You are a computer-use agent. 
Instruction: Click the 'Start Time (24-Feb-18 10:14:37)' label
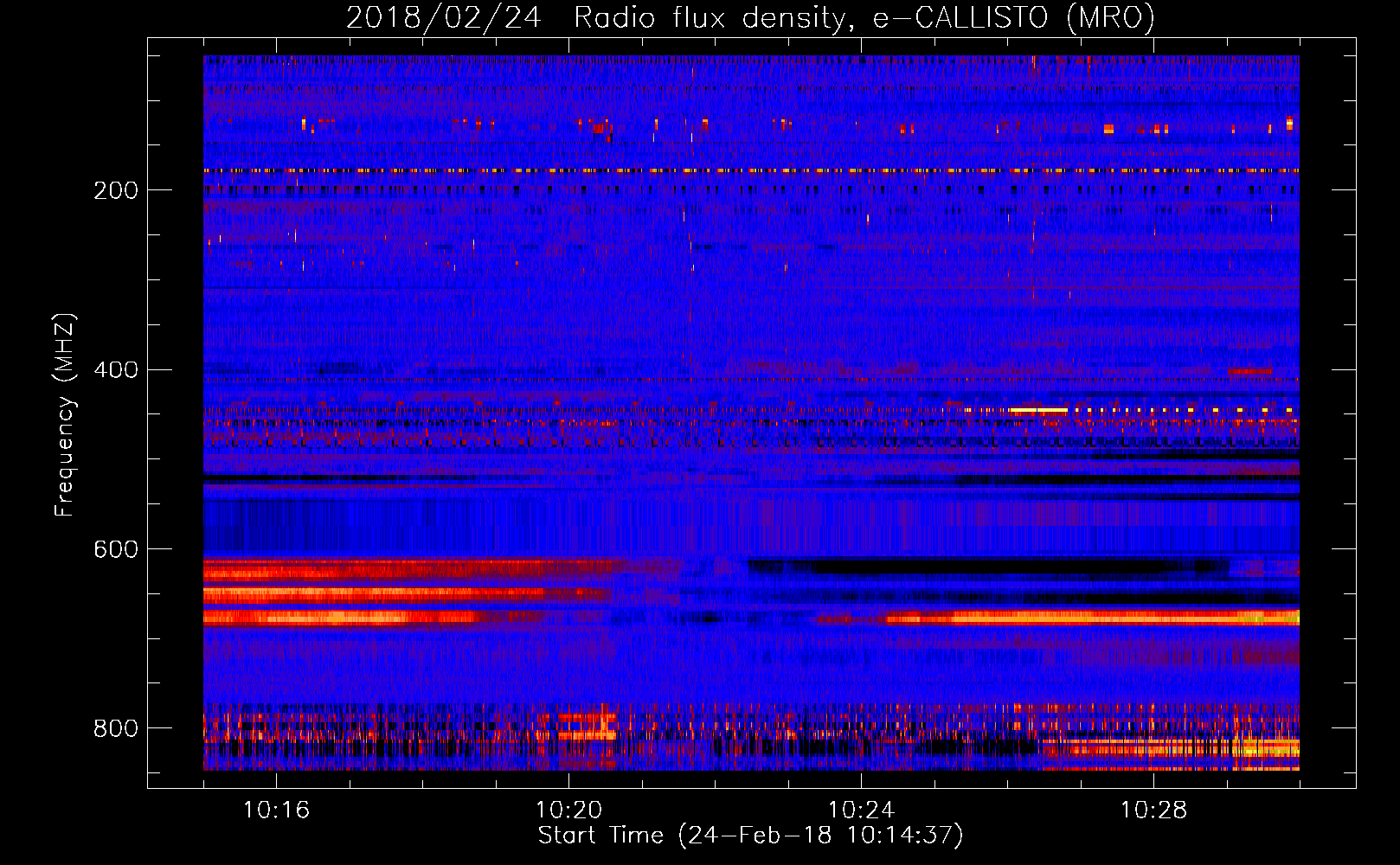click(x=750, y=836)
